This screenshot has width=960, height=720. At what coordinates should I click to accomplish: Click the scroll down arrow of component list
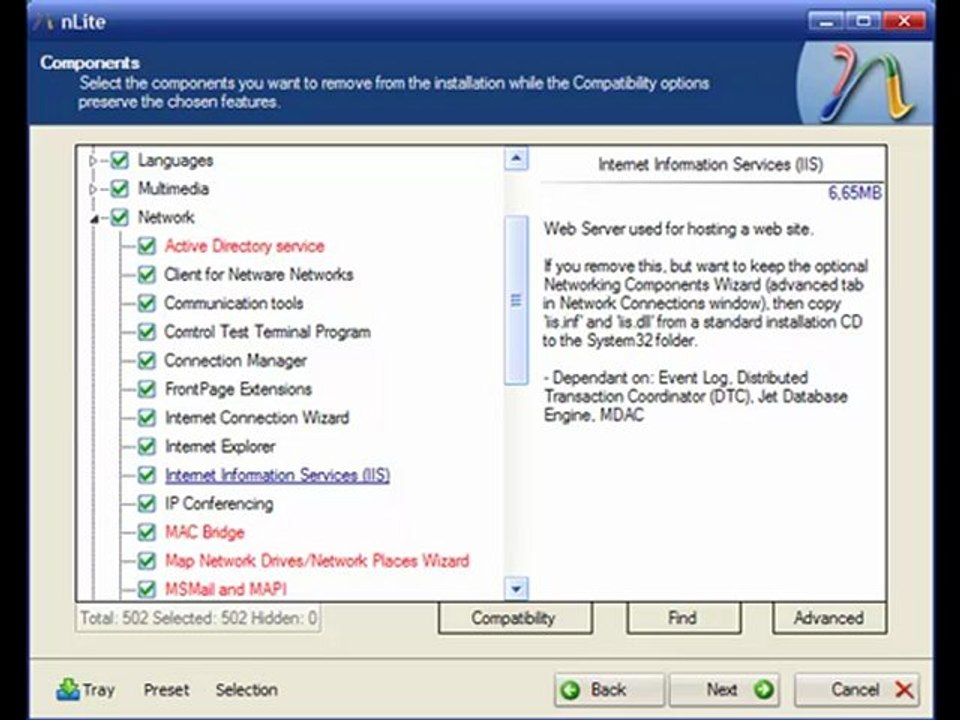(516, 589)
